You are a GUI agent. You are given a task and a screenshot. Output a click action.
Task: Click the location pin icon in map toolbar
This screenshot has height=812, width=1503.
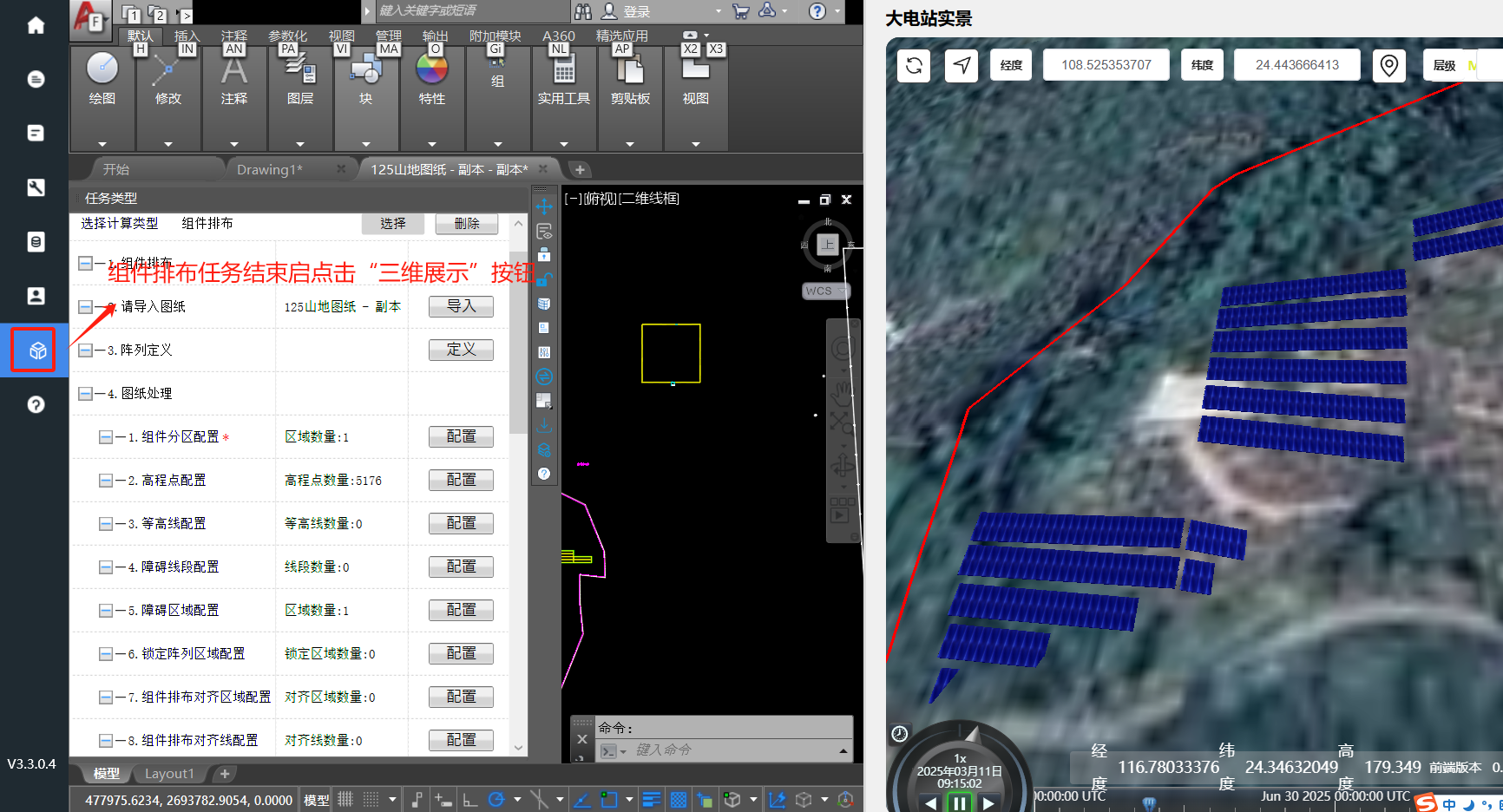point(1388,65)
